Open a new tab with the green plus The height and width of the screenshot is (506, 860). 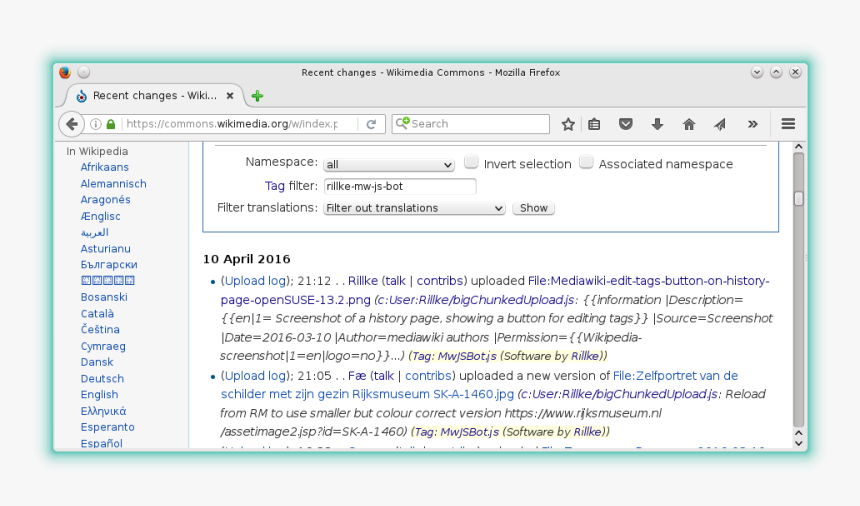point(257,96)
